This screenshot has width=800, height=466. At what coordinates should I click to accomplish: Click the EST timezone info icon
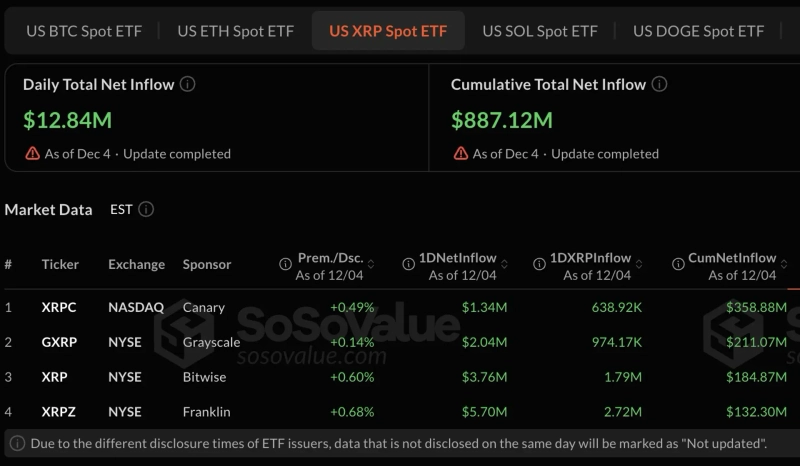pos(146,210)
